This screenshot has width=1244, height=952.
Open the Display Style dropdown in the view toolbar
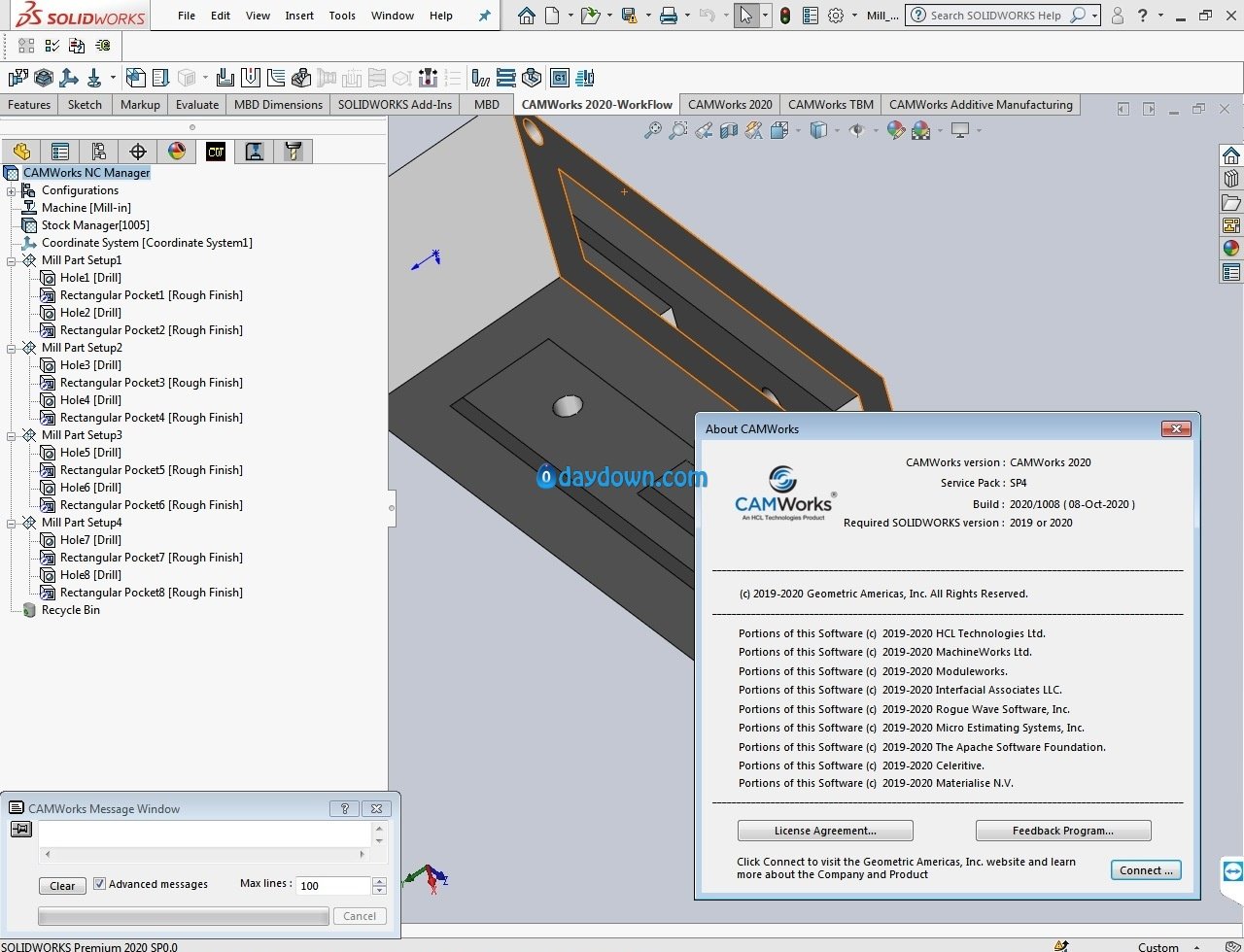(x=837, y=129)
